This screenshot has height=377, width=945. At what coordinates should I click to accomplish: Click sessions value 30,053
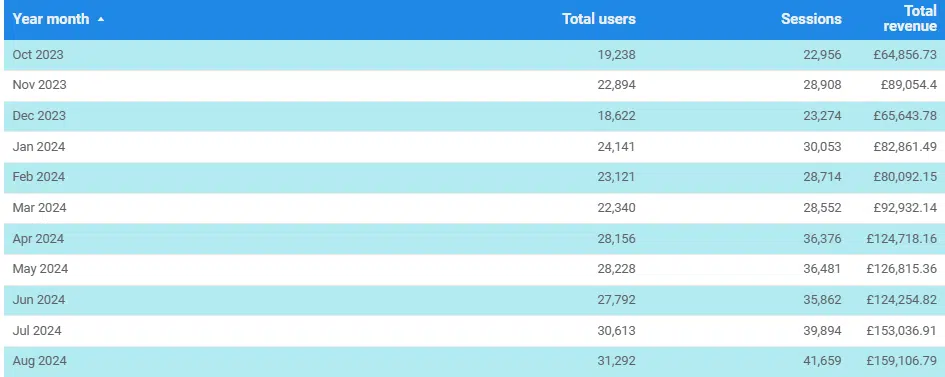click(x=822, y=147)
